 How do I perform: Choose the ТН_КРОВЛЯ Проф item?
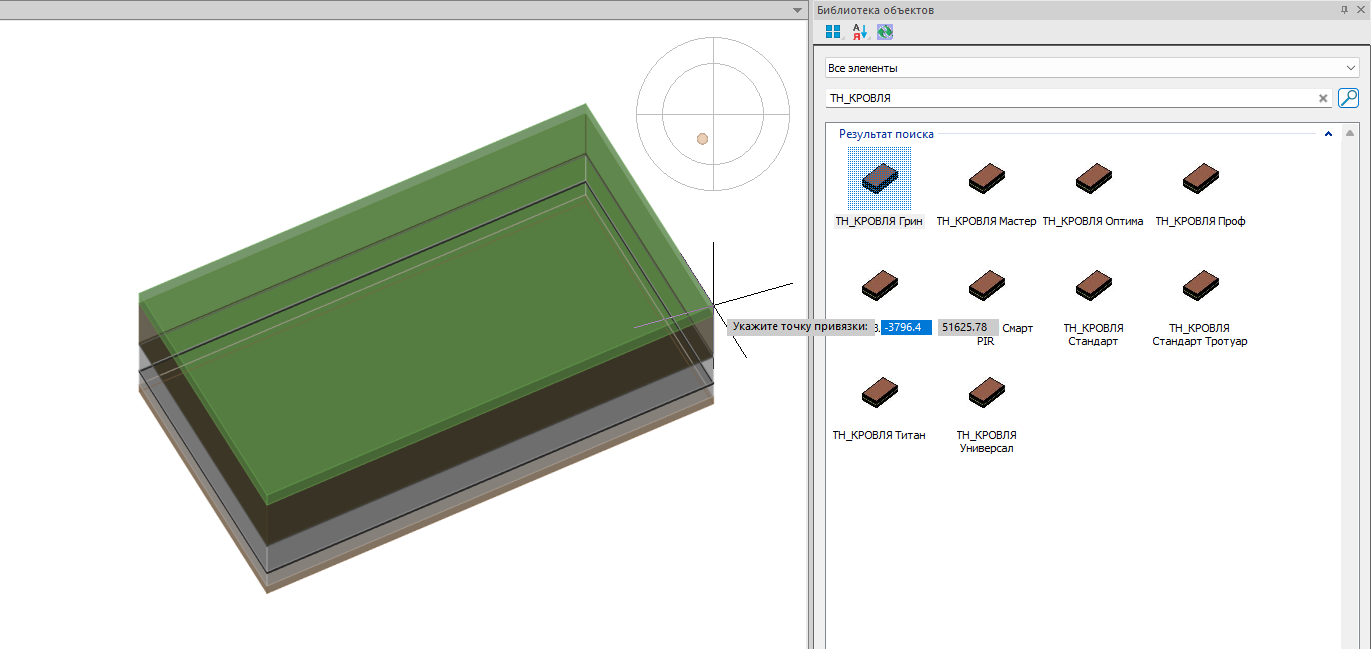tap(1199, 179)
